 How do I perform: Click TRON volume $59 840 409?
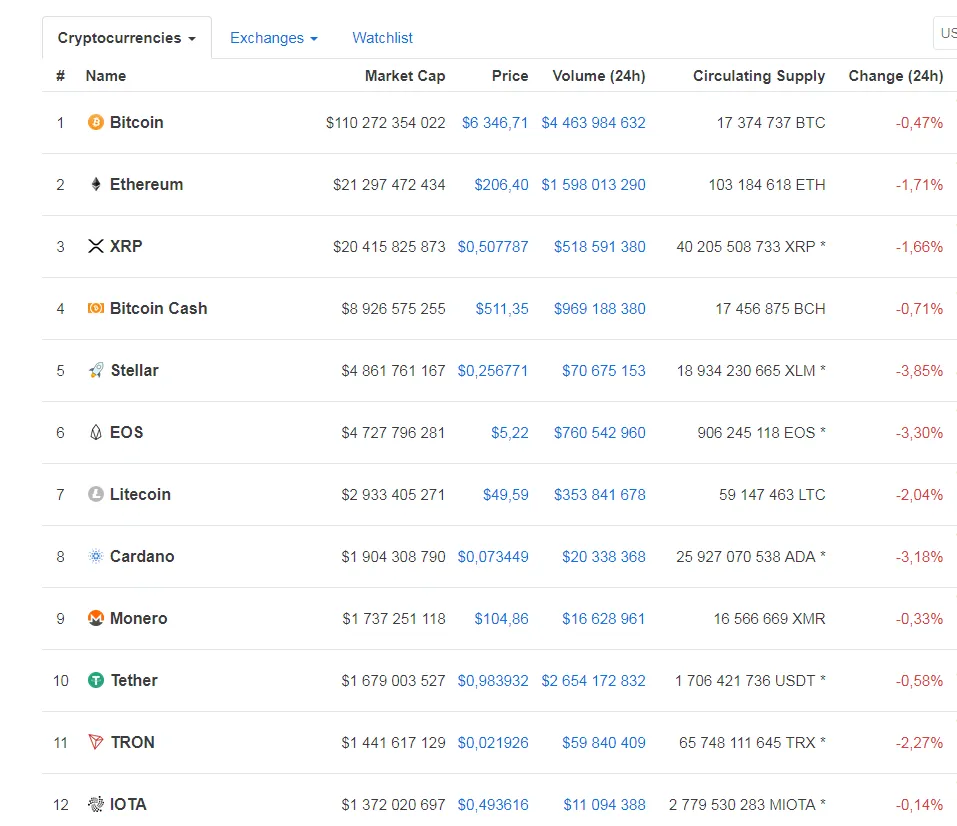coord(604,742)
